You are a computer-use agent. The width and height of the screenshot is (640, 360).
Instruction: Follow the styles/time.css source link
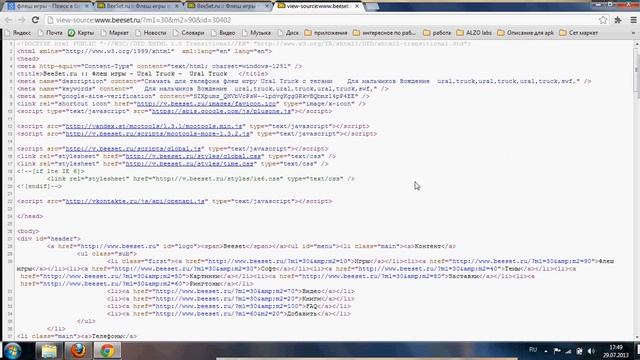pos(189,164)
